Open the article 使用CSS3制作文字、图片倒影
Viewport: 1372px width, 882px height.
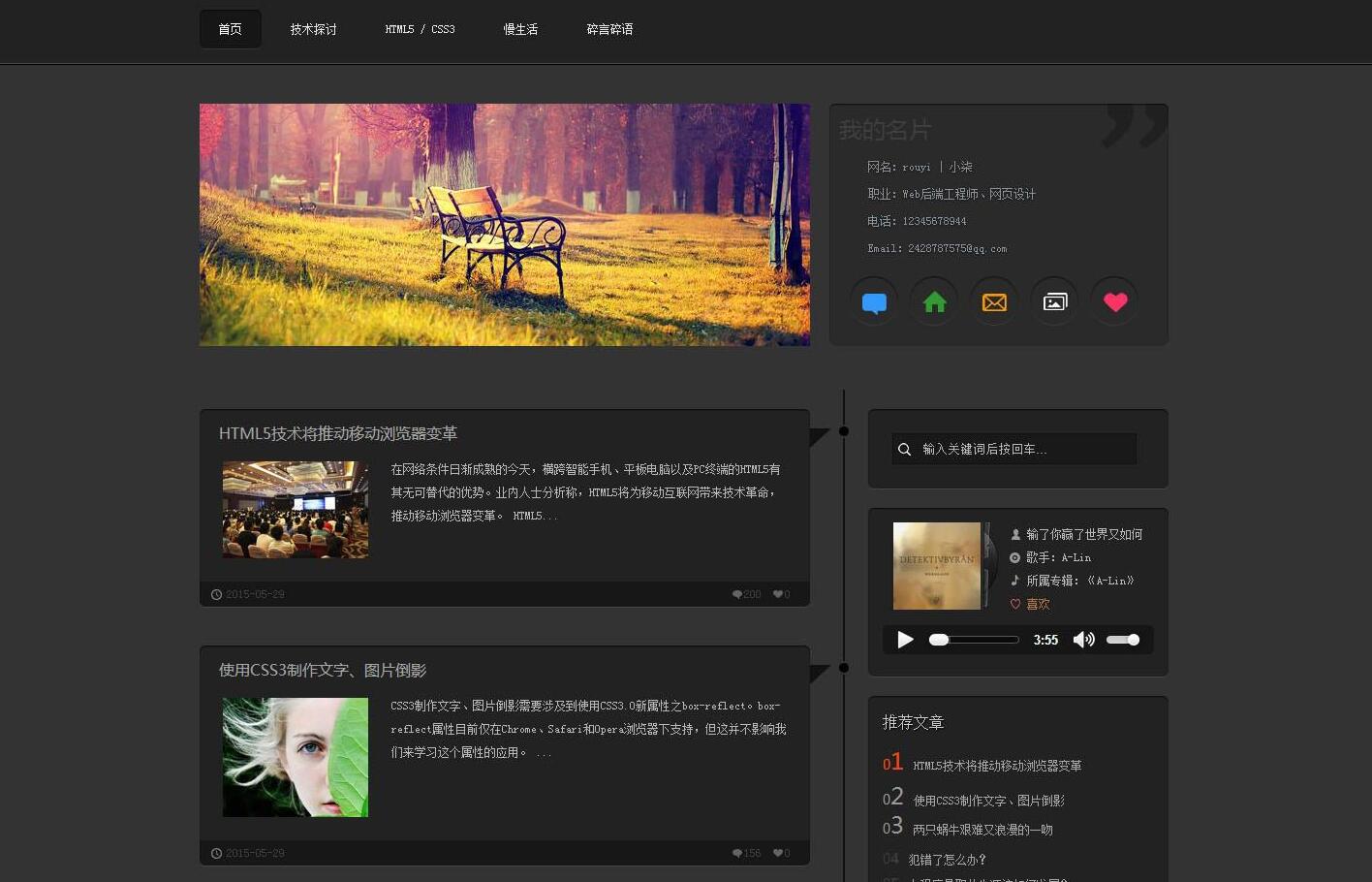pos(325,670)
